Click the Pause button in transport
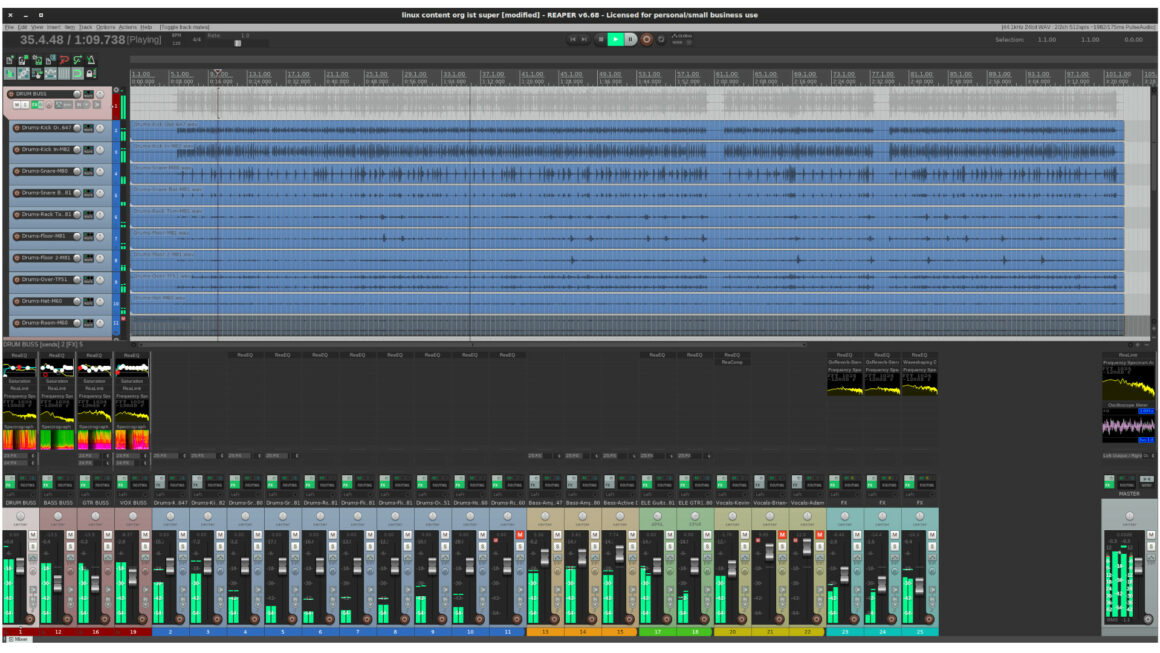 [x=630, y=39]
